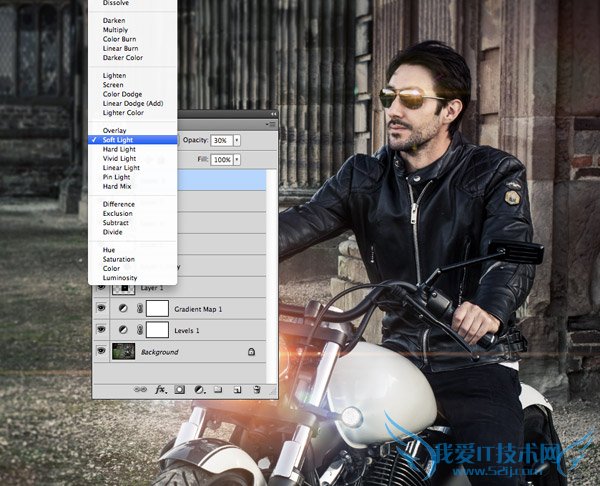Open the Fill slider dropdown arrow
This screenshot has width=600, height=486.
pos(237,160)
